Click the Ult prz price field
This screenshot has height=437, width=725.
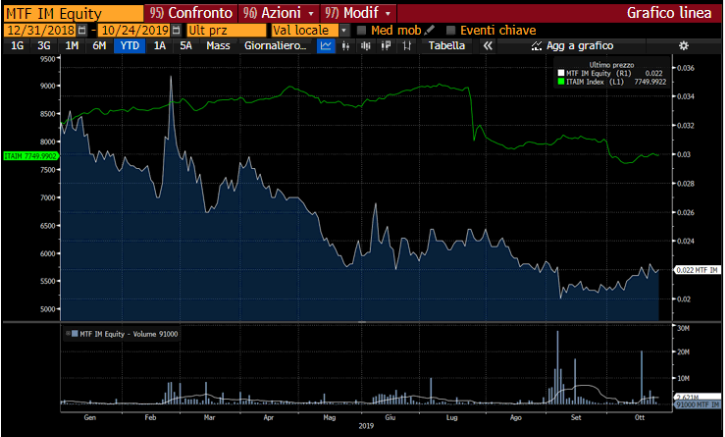[x=226, y=31]
